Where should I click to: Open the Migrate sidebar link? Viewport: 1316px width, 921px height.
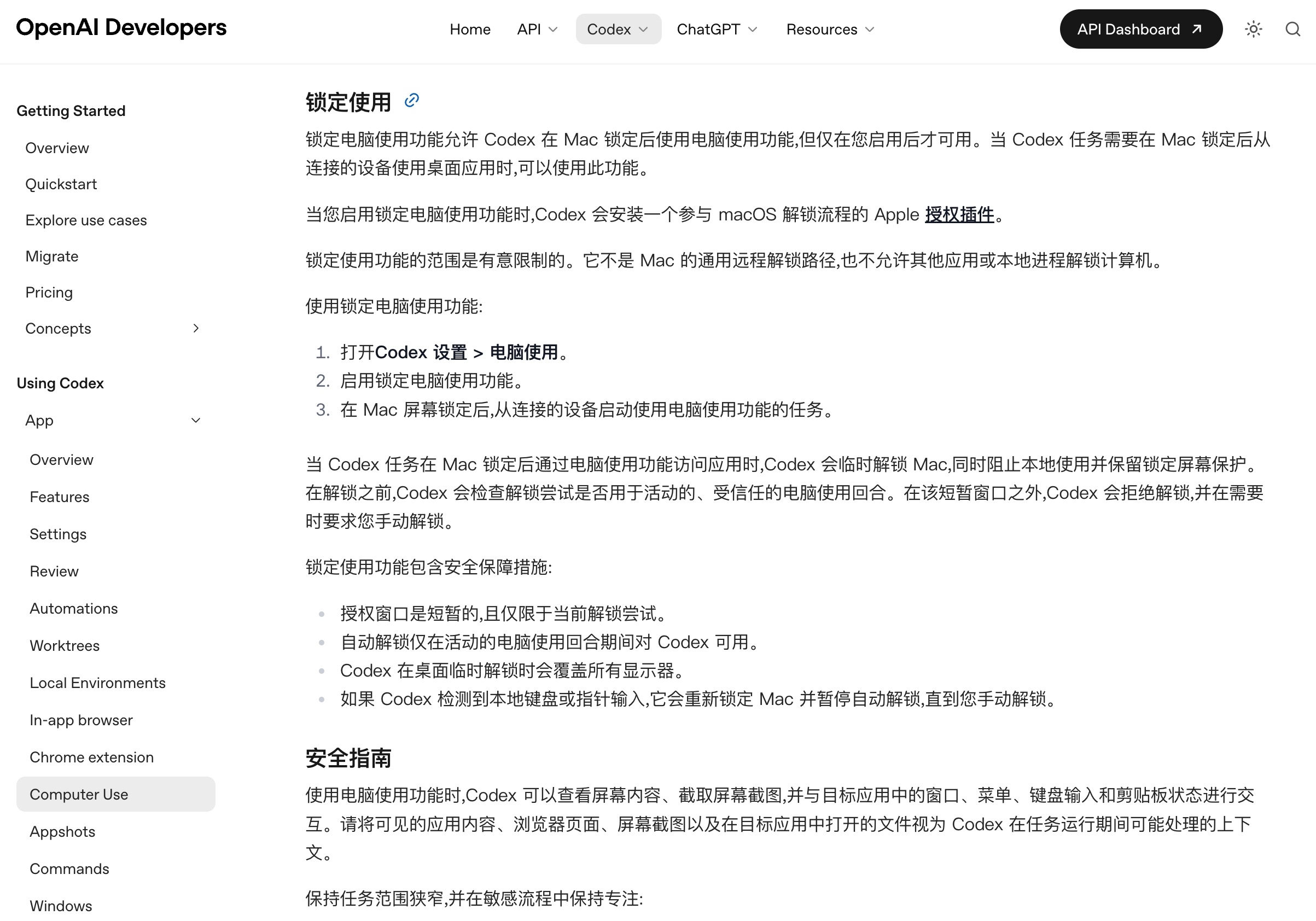[x=52, y=256]
